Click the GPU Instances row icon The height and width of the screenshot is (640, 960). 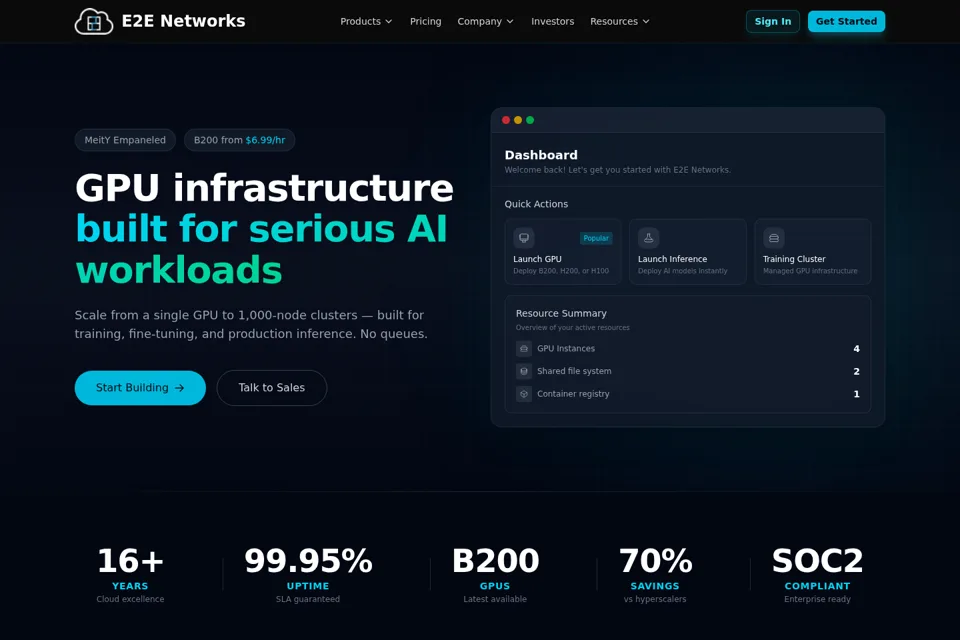tap(523, 348)
